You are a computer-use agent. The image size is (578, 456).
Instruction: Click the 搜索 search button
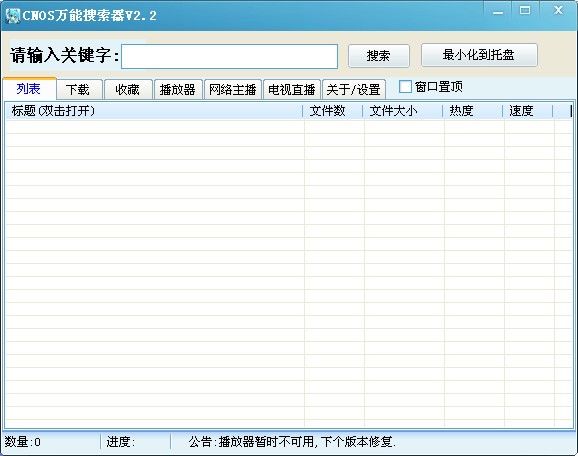(379, 56)
